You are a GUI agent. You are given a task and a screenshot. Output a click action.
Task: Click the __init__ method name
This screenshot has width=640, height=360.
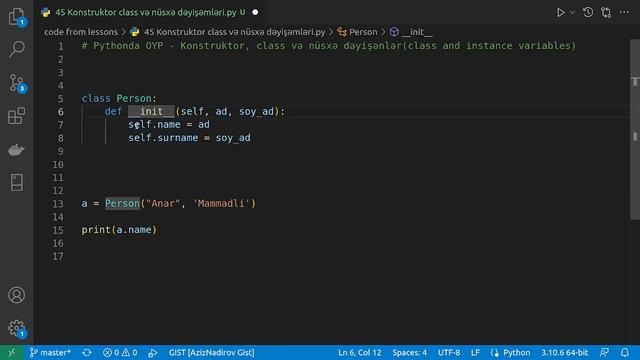click(x=151, y=111)
